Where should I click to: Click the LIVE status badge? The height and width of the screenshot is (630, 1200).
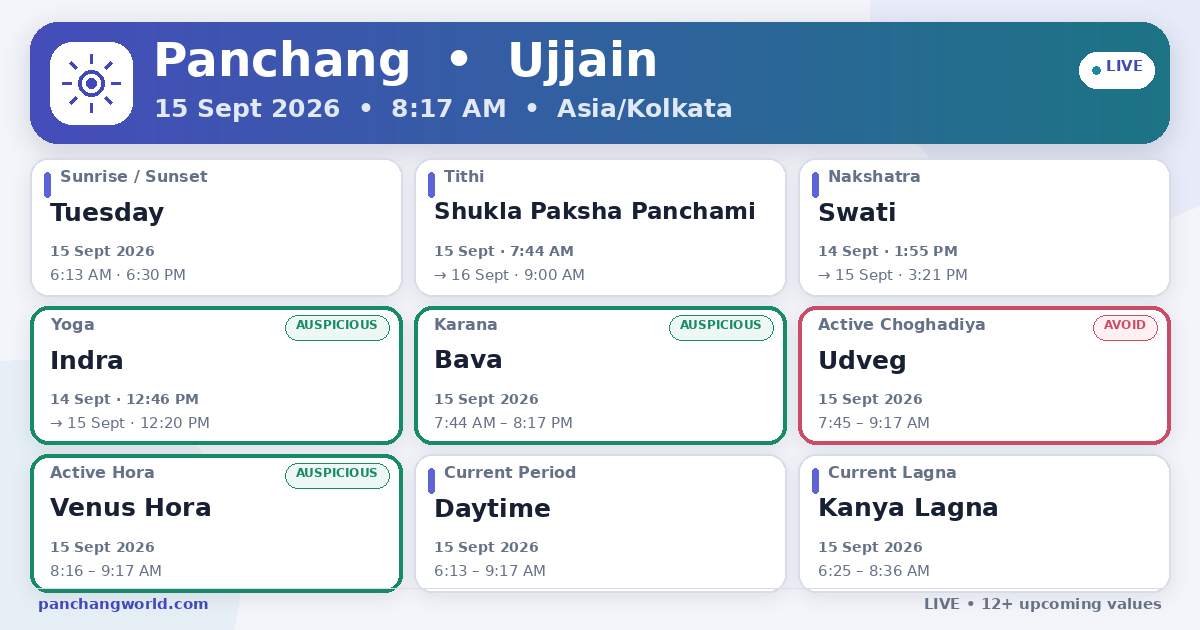tap(1116, 70)
